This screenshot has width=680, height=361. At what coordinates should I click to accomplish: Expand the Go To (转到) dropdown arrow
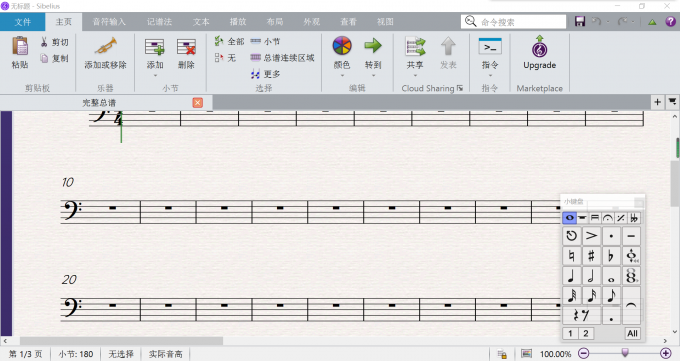tap(373, 75)
